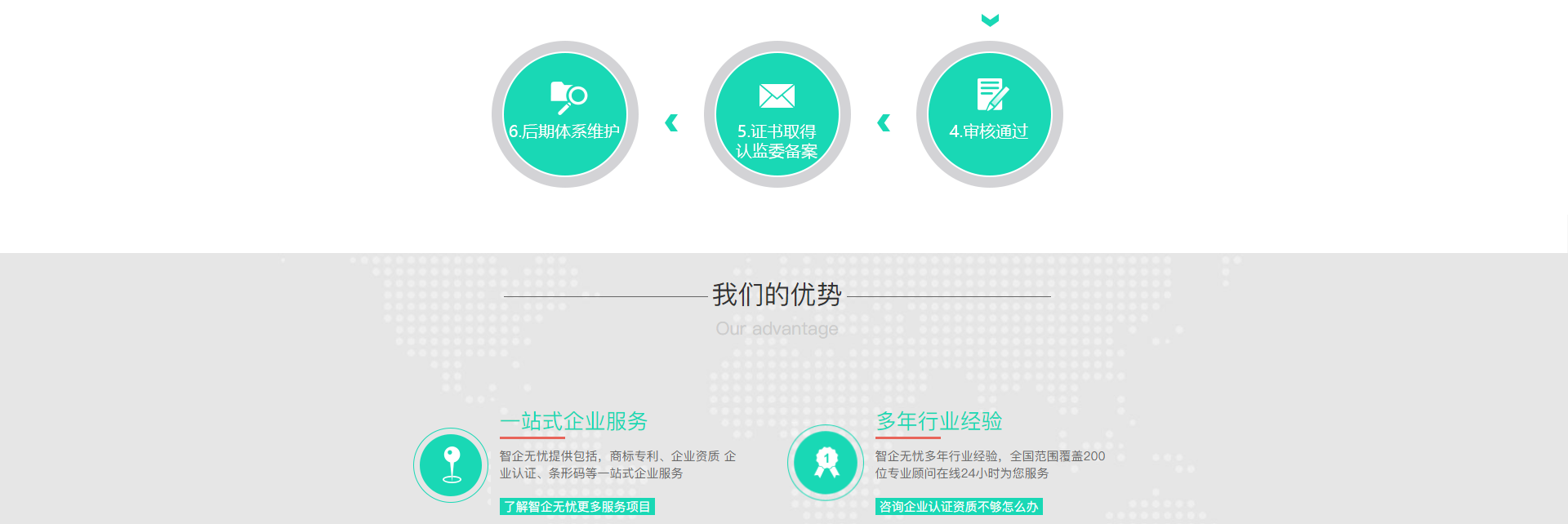The width and height of the screenshot is (1568, 524).
Task: Click left chevron between steps 5 and 6
Action: pyautogui.click(x=671, y=123)
